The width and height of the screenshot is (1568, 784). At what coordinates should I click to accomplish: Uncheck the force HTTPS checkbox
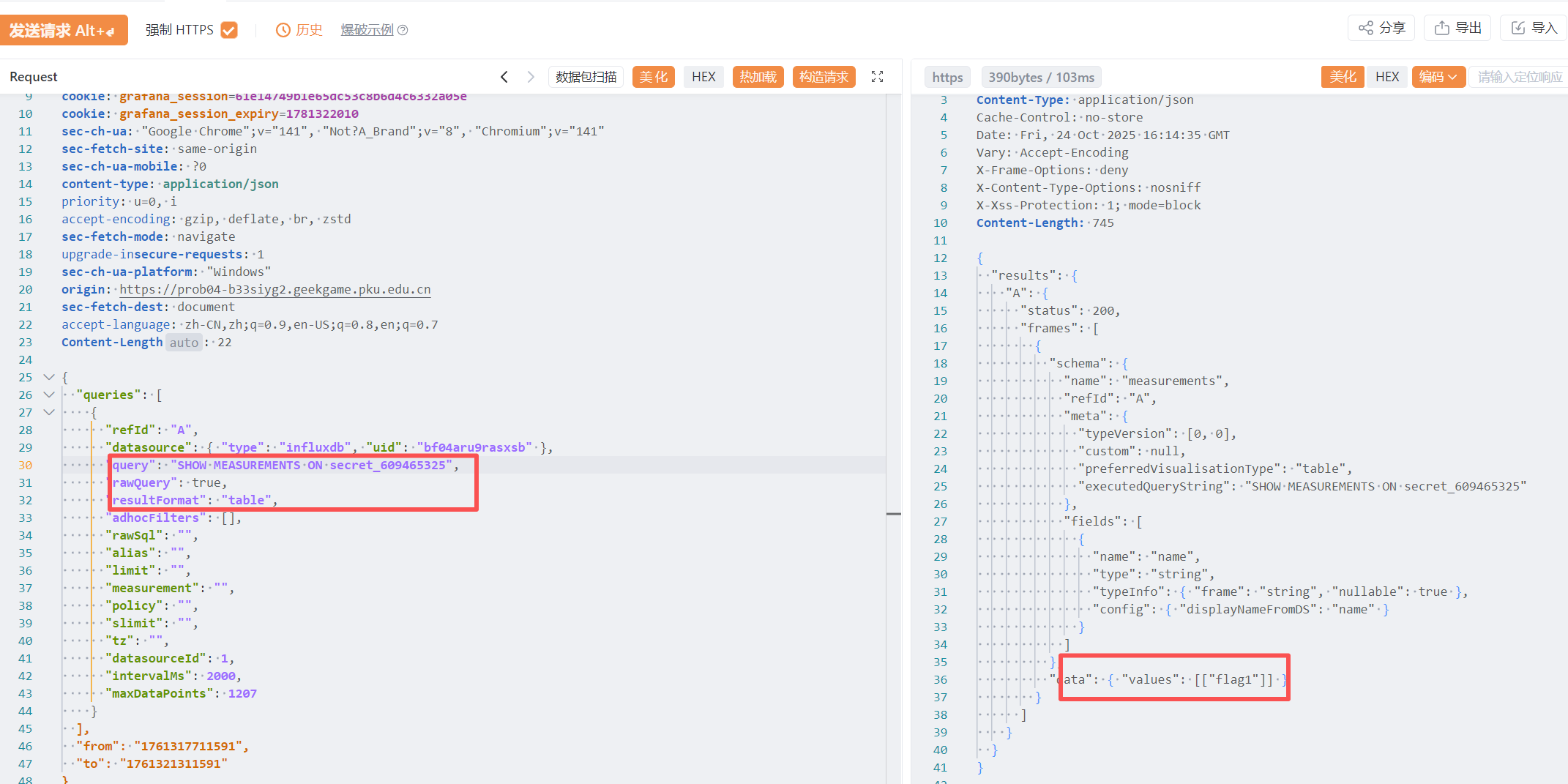click(x=229, y=30)
